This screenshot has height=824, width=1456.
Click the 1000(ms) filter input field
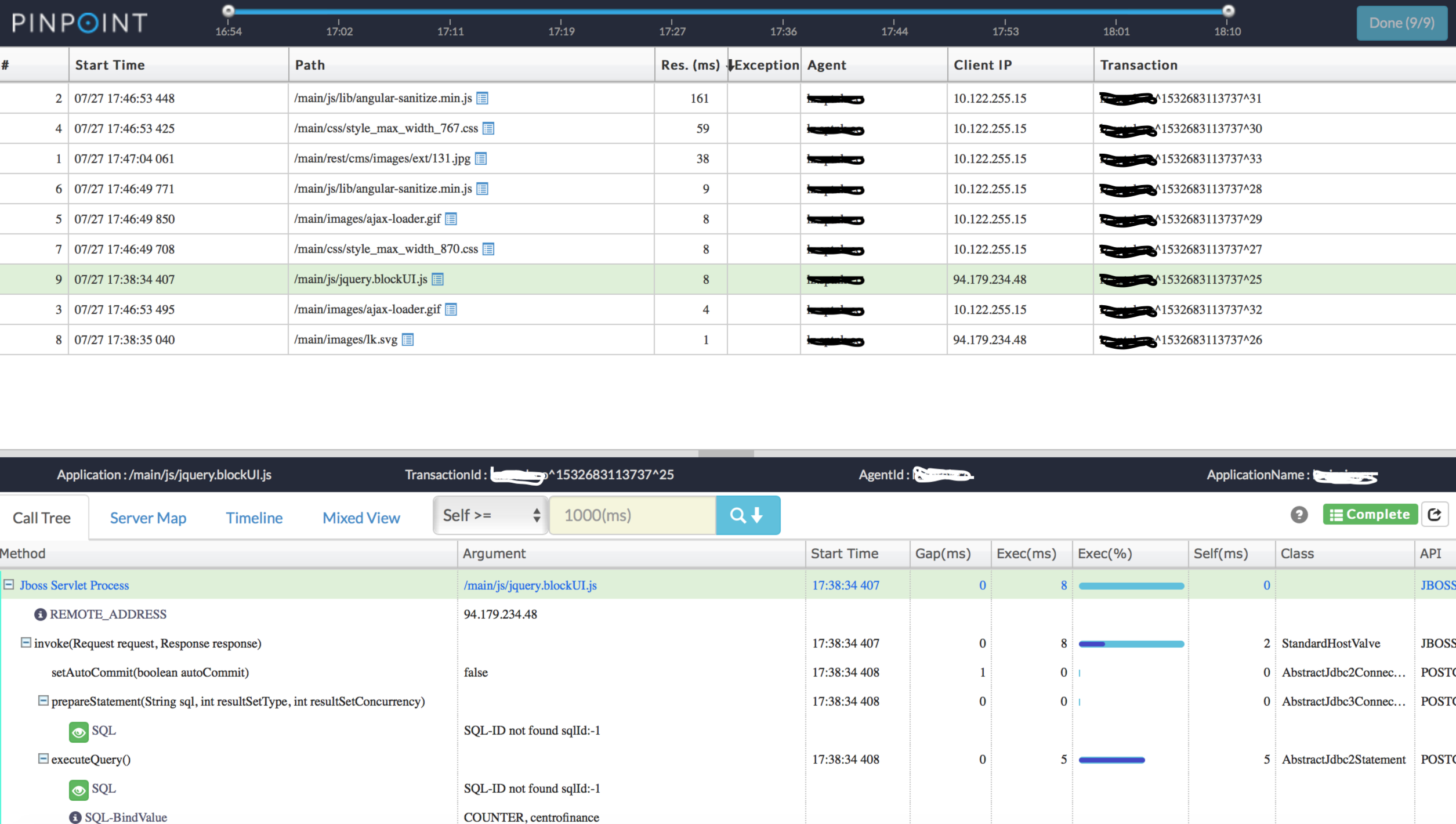click(632, 515)
